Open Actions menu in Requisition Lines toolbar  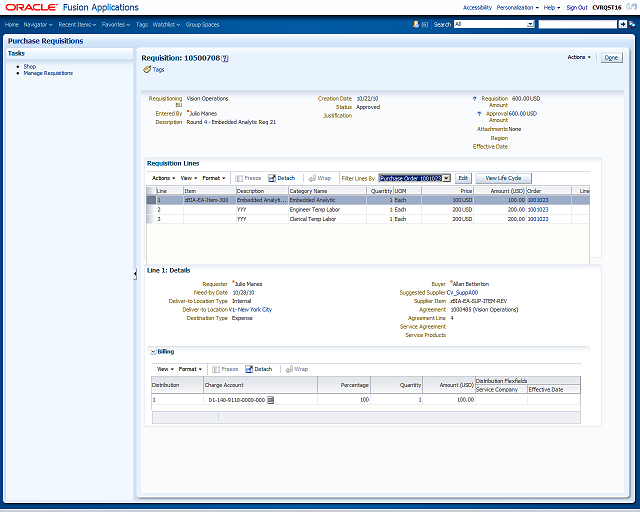coord(163,178)
